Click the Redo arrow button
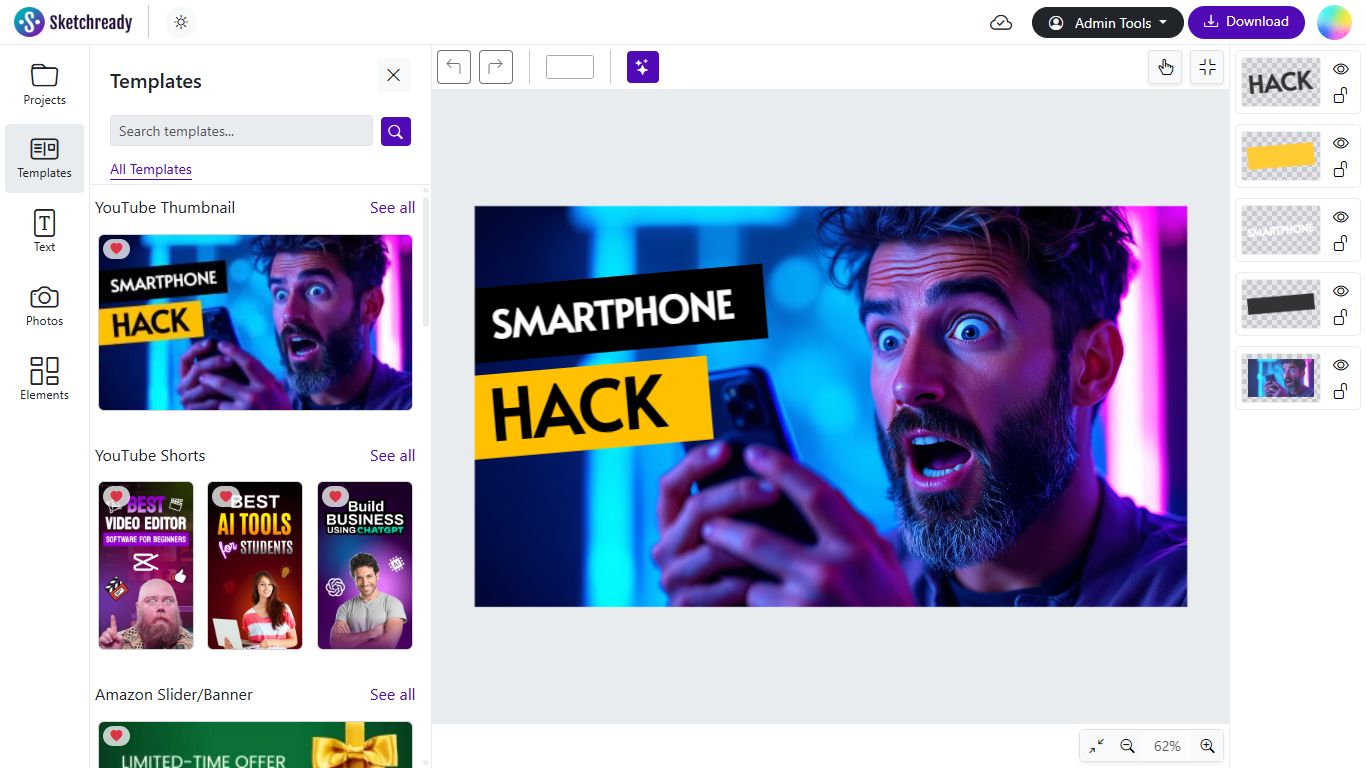The width and height of the screenshot is (1366, 768). pyautogui.click(x=496, y=67)
